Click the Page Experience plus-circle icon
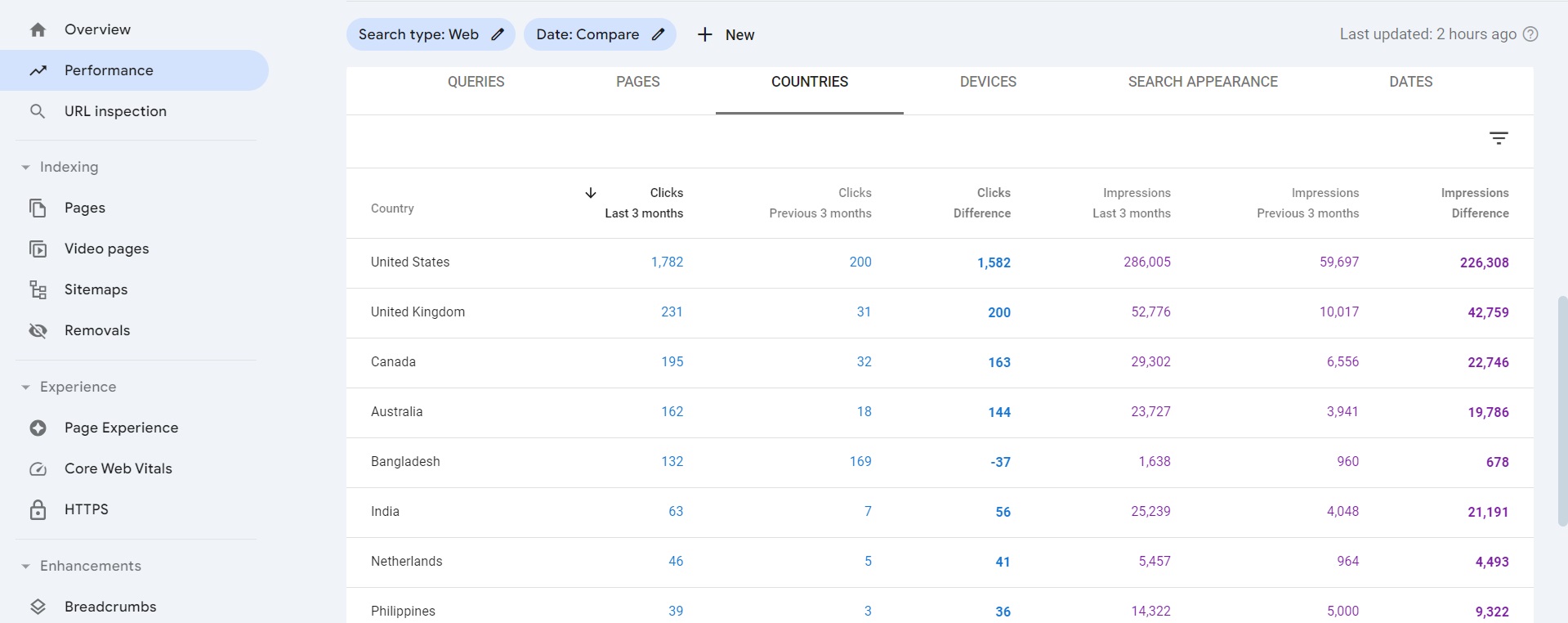Screen dimensions: 1568x623 pyautogui.click(x=38, y=428)
